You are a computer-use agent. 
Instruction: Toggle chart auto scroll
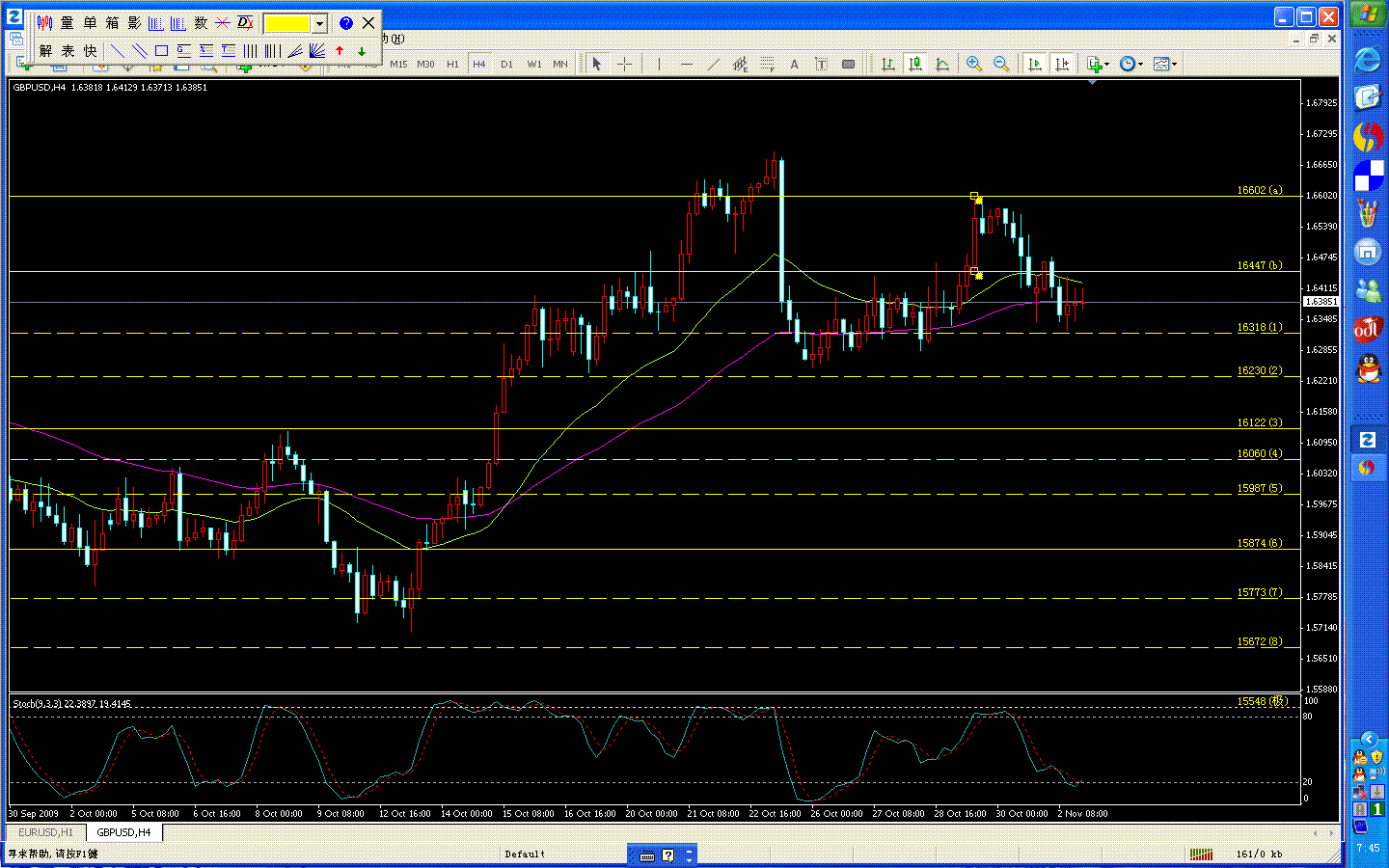[x=1035, y=65]
